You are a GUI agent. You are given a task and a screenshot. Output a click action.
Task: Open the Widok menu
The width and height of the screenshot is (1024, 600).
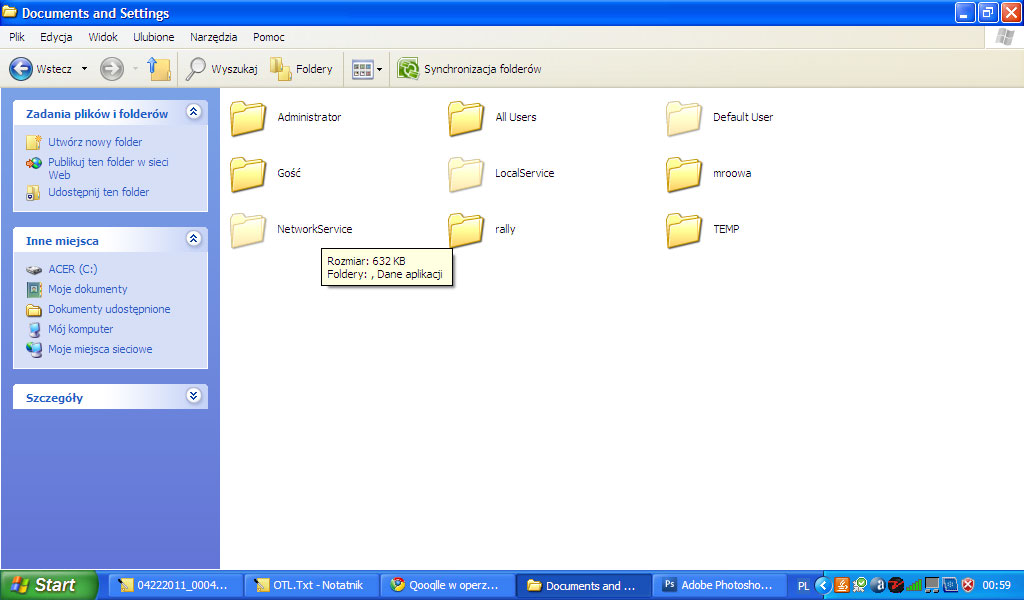103,37
